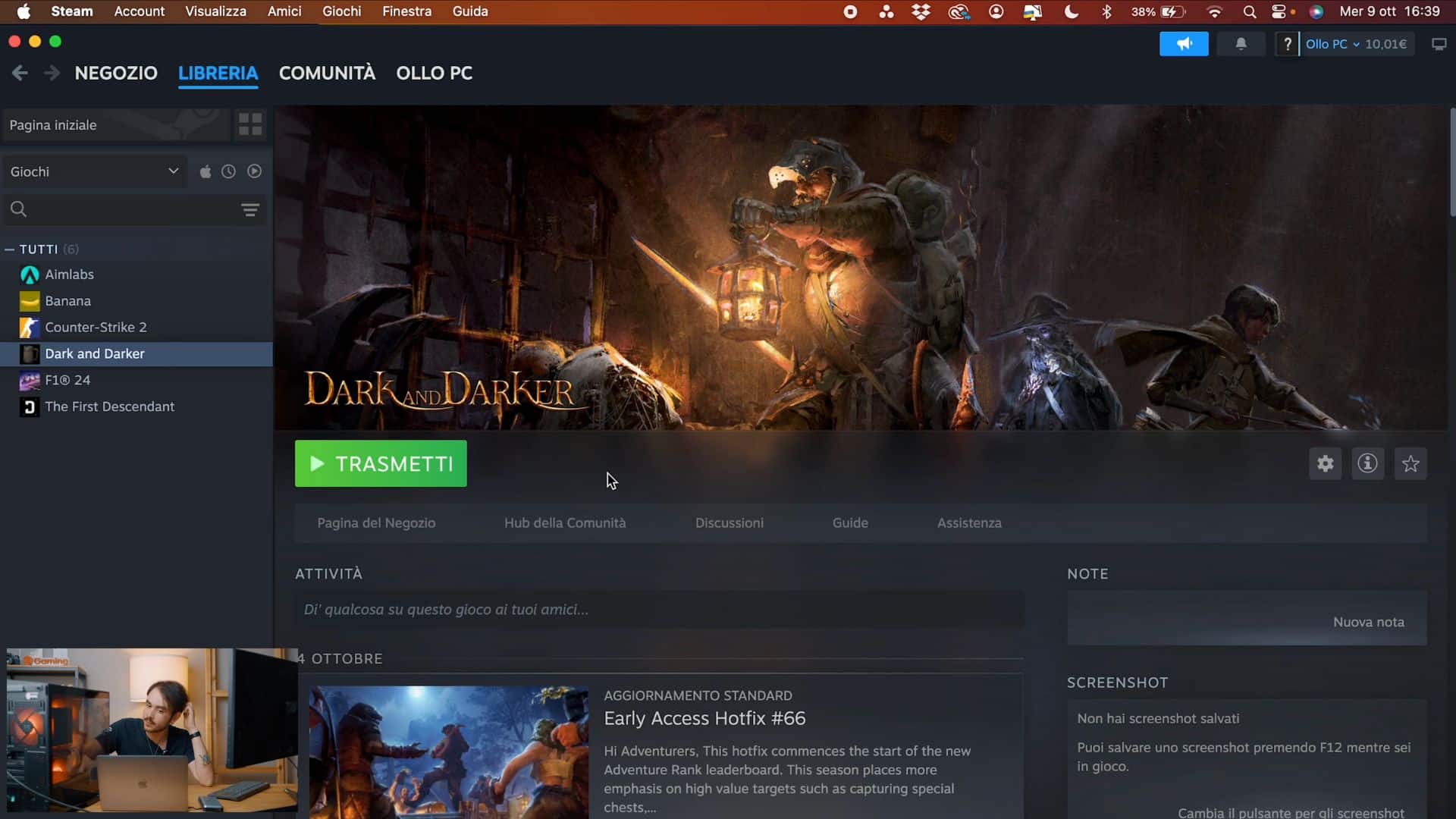The height and width of the screenshot is (819, 1456).
Task: Open the COMUNITÀ tab
Action: click(x=327, y=73)
